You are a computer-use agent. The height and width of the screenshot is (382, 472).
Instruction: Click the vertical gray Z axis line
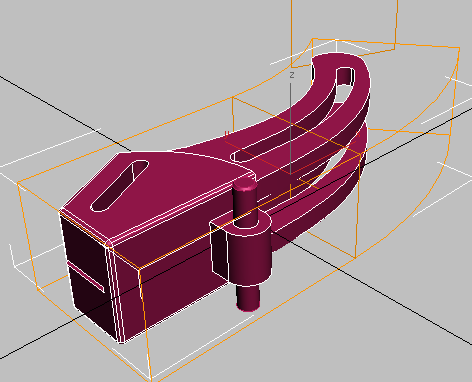click(291, 128)
